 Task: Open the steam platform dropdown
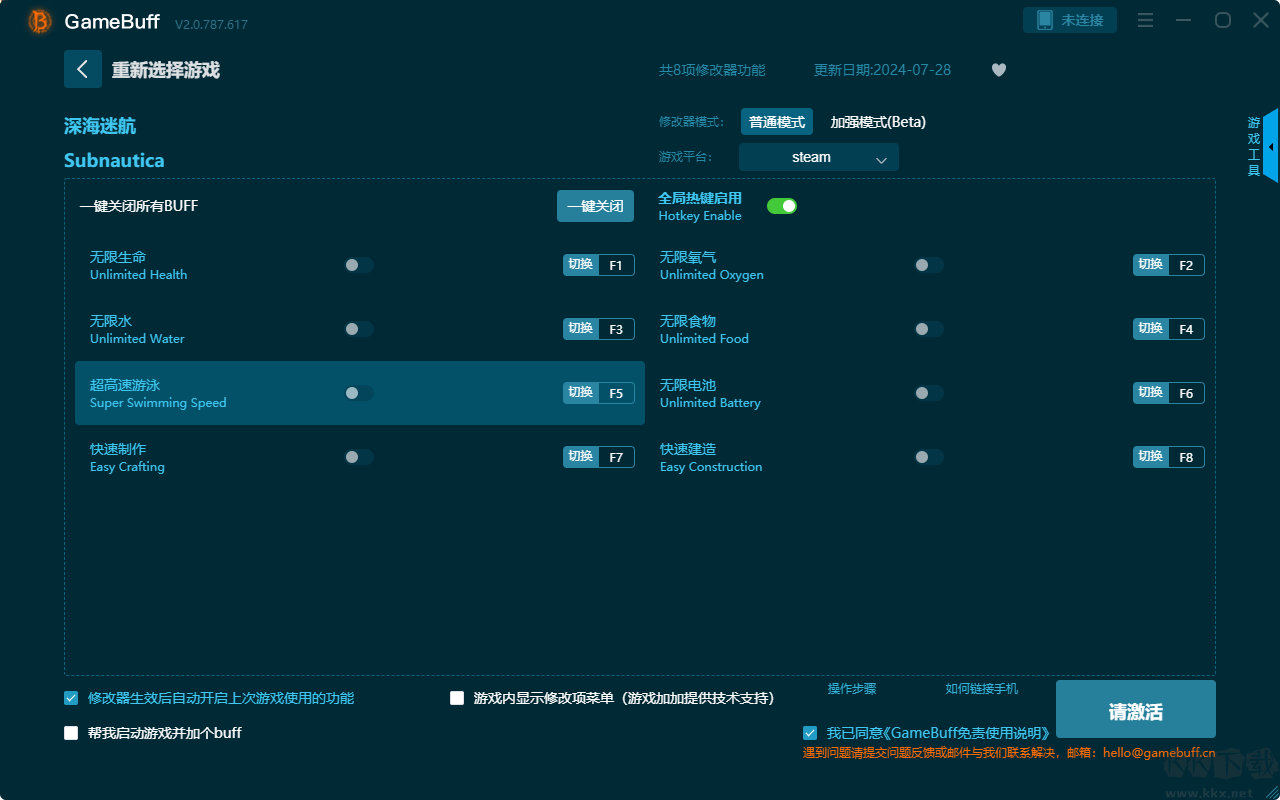[x=819, y=157]
